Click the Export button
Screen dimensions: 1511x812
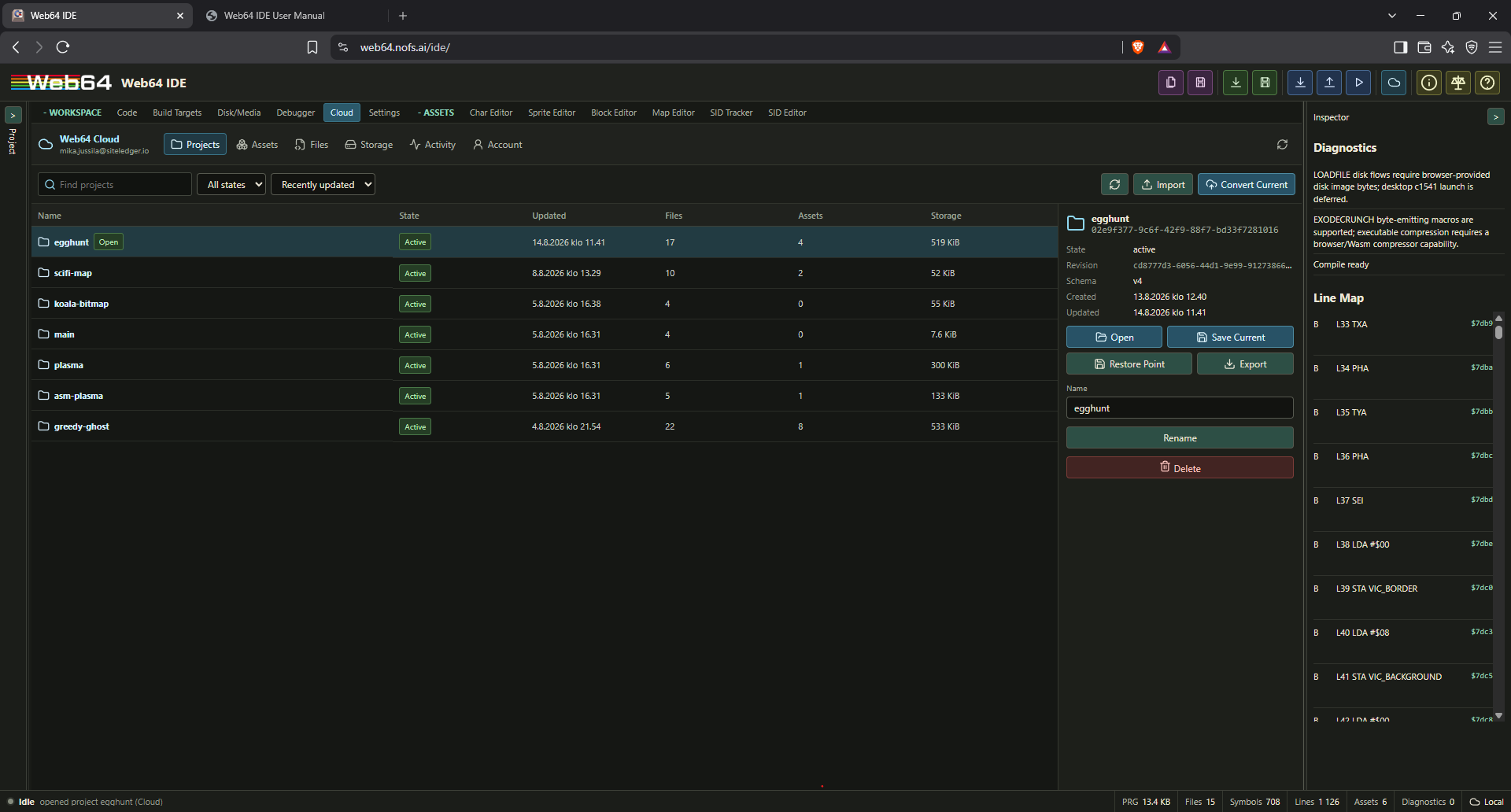click(x=1245, y=364)
